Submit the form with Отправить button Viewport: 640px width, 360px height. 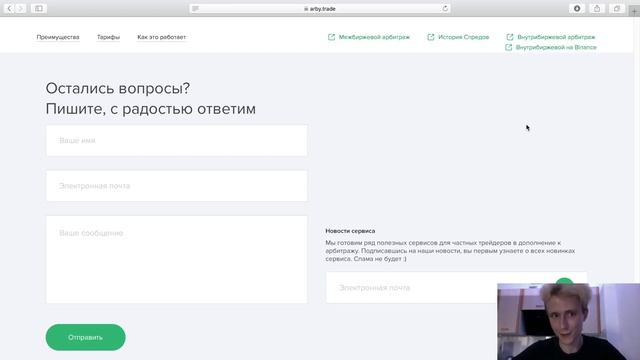(85, 337)
